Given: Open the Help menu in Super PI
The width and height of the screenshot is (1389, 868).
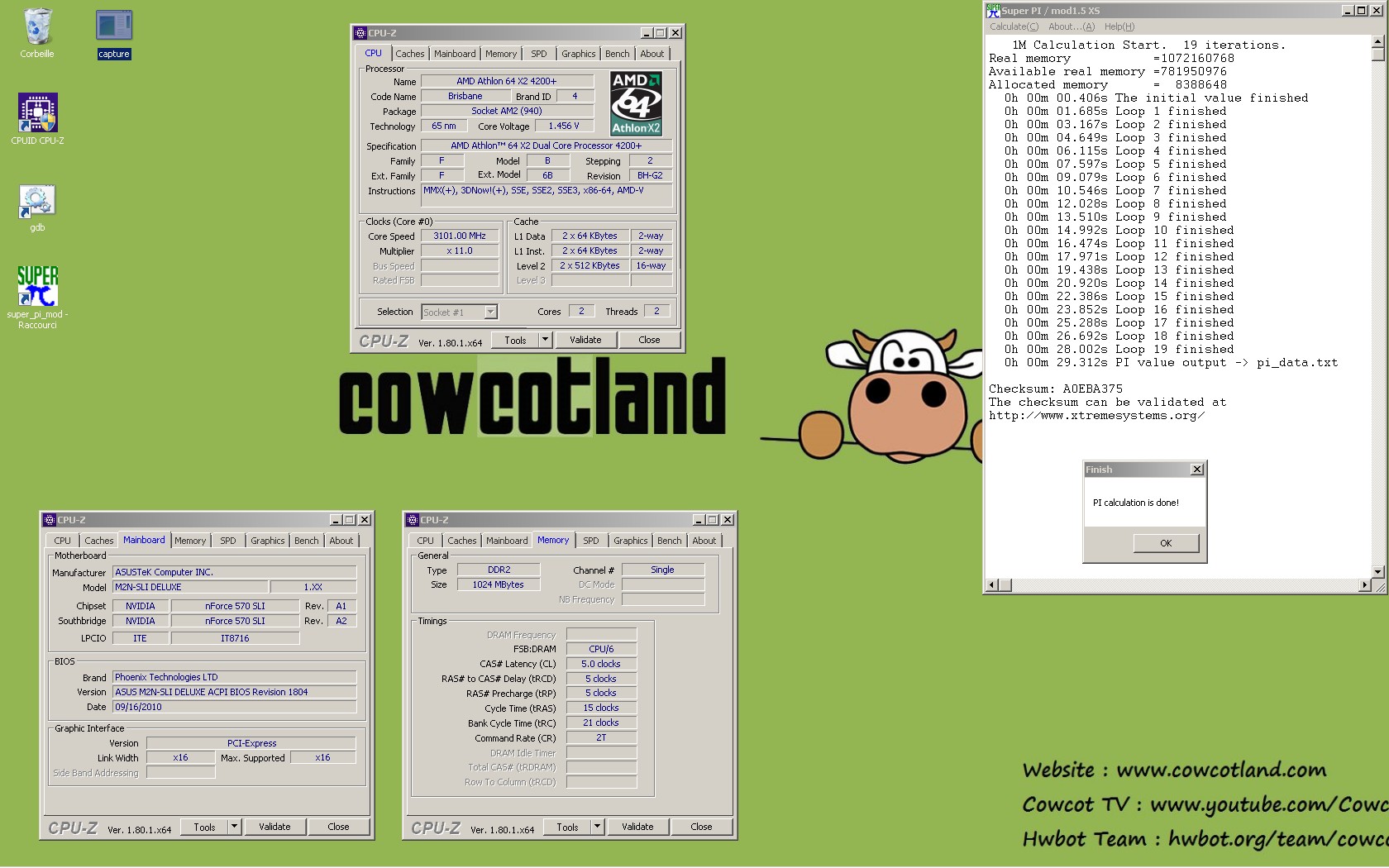Looking at the screenshot, I should 1119,26.
